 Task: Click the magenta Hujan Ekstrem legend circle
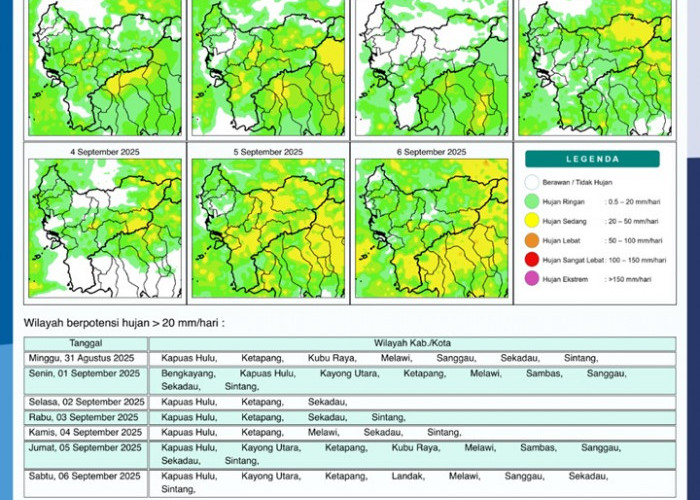(x=532, y=279)
